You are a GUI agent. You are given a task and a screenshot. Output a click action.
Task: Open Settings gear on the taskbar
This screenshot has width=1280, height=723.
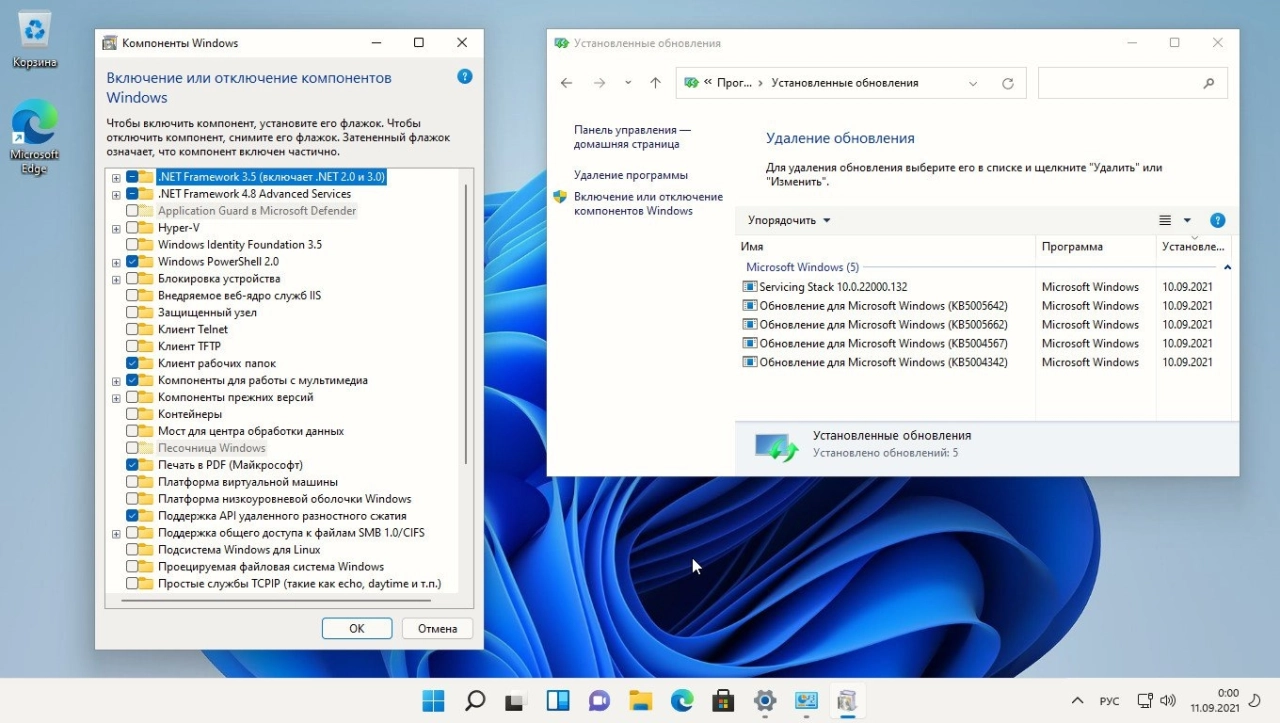point(765,701)
